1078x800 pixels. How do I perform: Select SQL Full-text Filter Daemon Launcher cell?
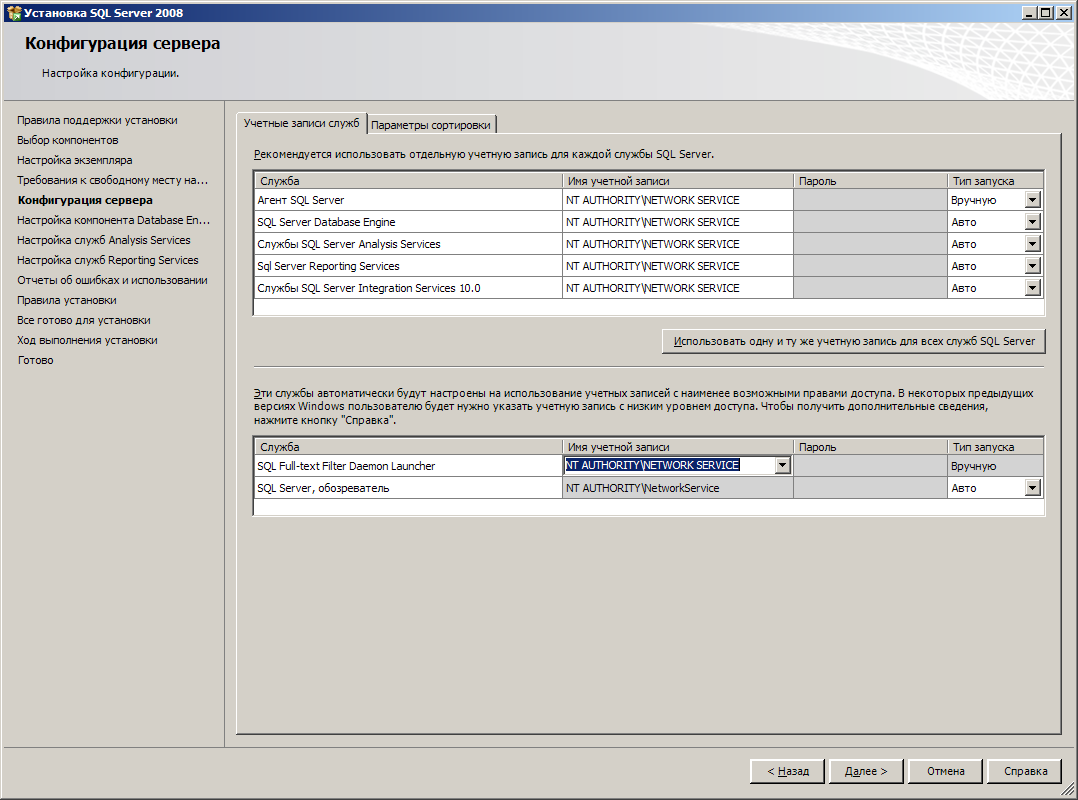[408, 466]
